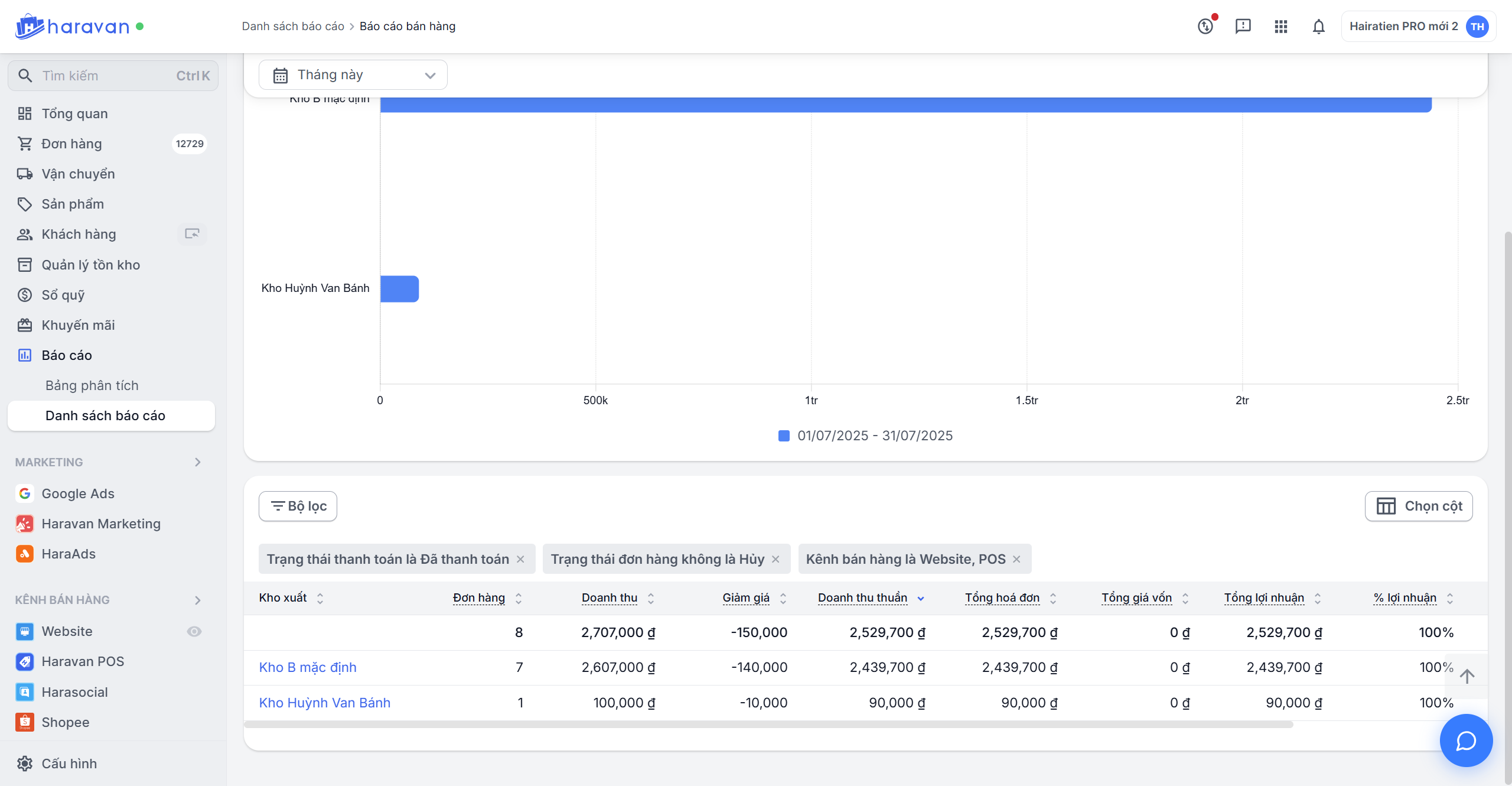Screen dimensions: 1512x786
Task: Click the blue date range legend swatch
Action: (784, 436)
